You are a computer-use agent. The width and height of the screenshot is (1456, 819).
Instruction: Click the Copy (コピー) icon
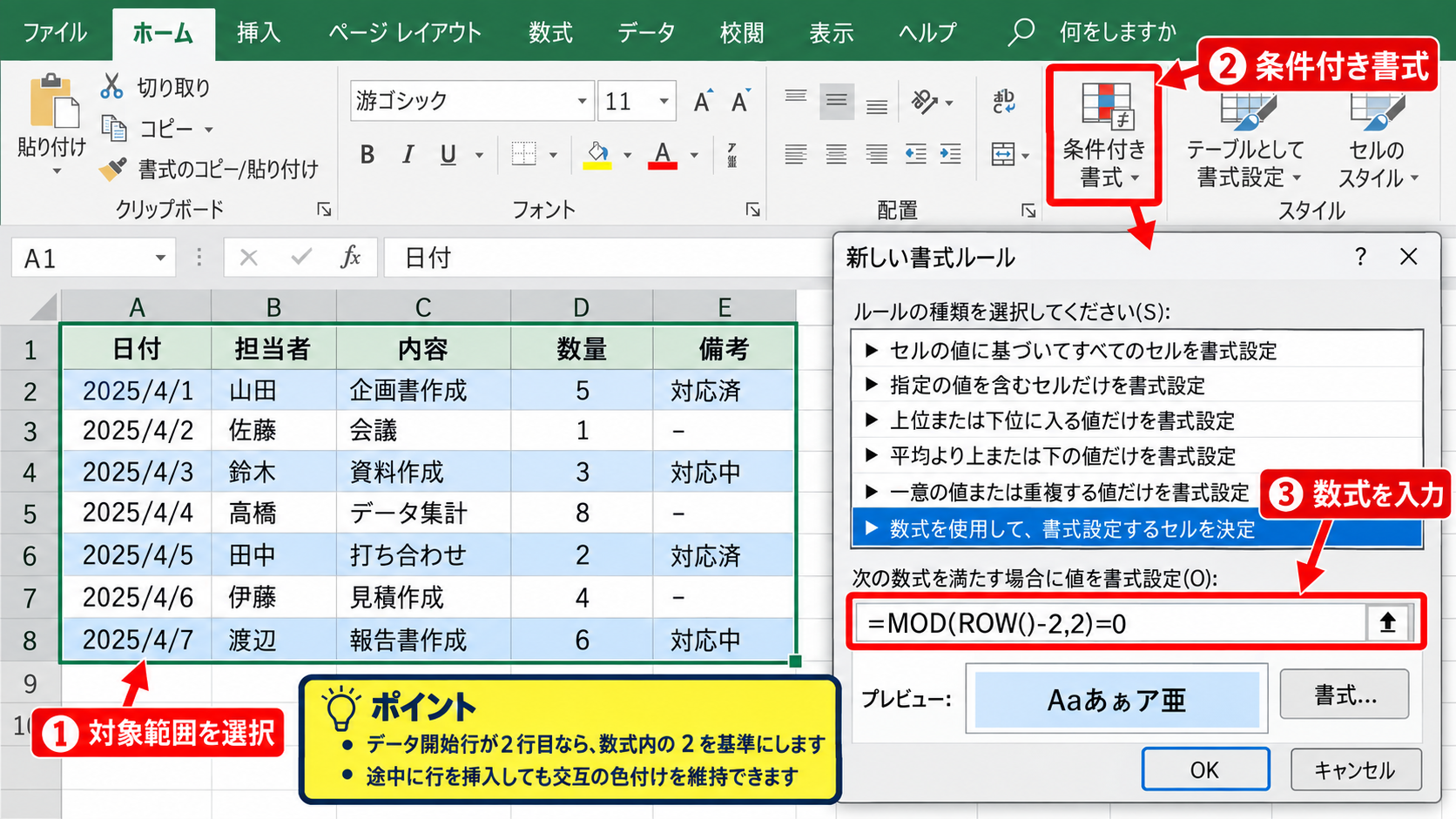click(x=114, y=128)
